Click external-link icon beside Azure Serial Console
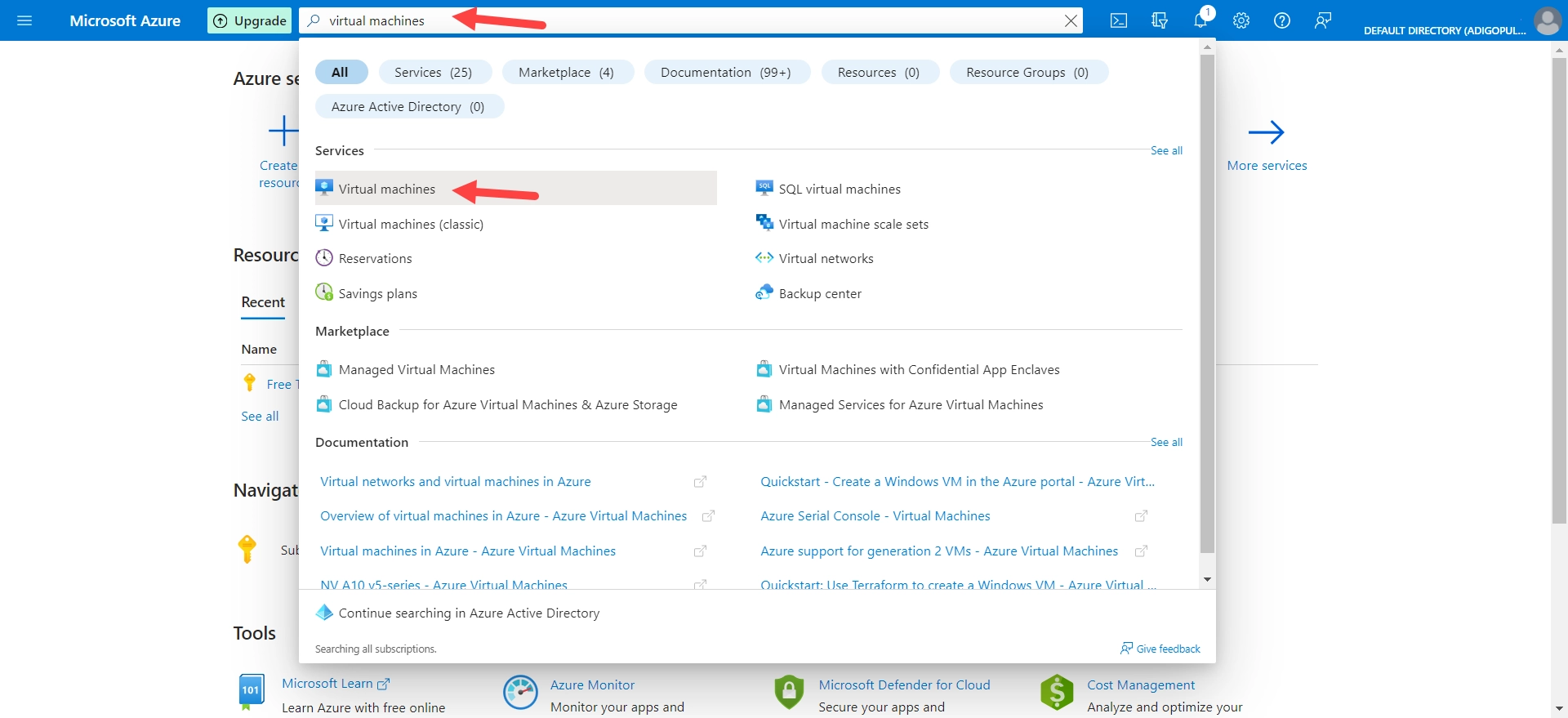Viewport: 1568px width, 718px height. (x=1141, y=516)
